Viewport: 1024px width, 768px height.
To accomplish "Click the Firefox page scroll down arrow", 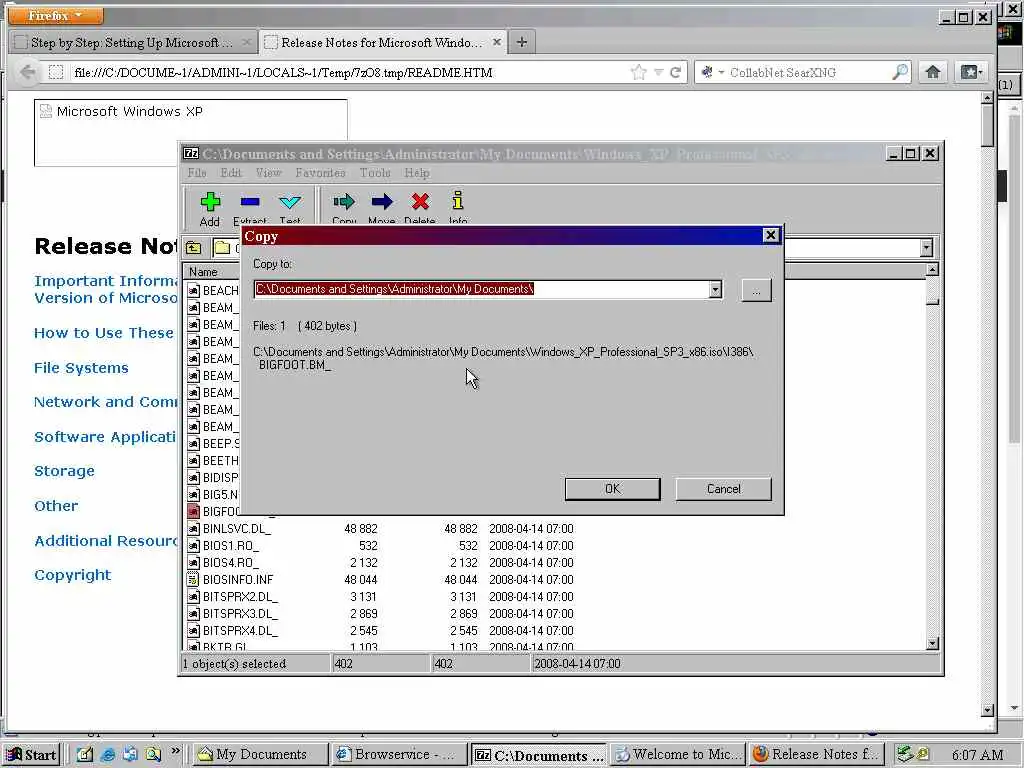I will pyautogui.click(x=987, y=710).
